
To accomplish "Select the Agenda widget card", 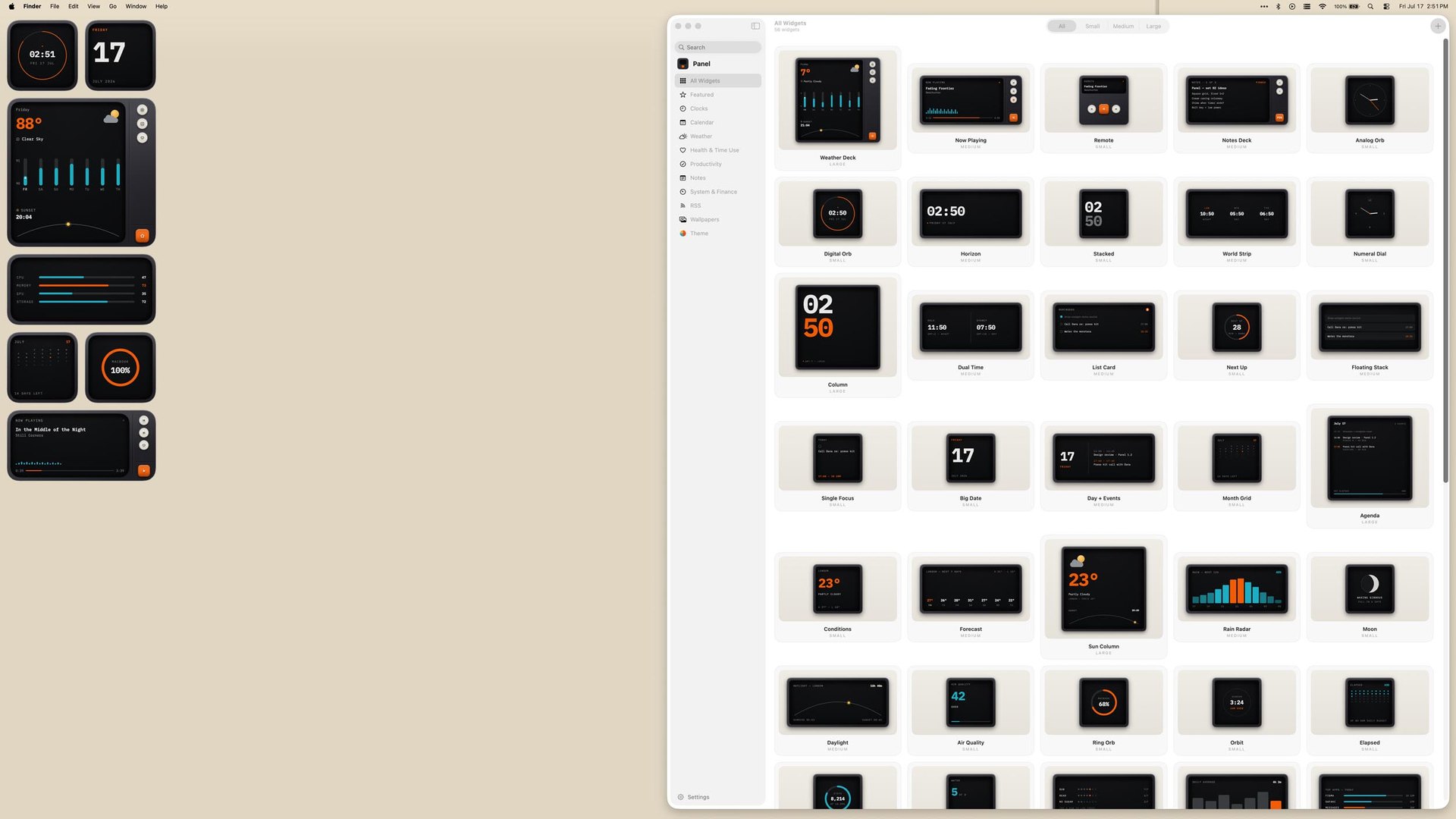I will point(1370,466).
